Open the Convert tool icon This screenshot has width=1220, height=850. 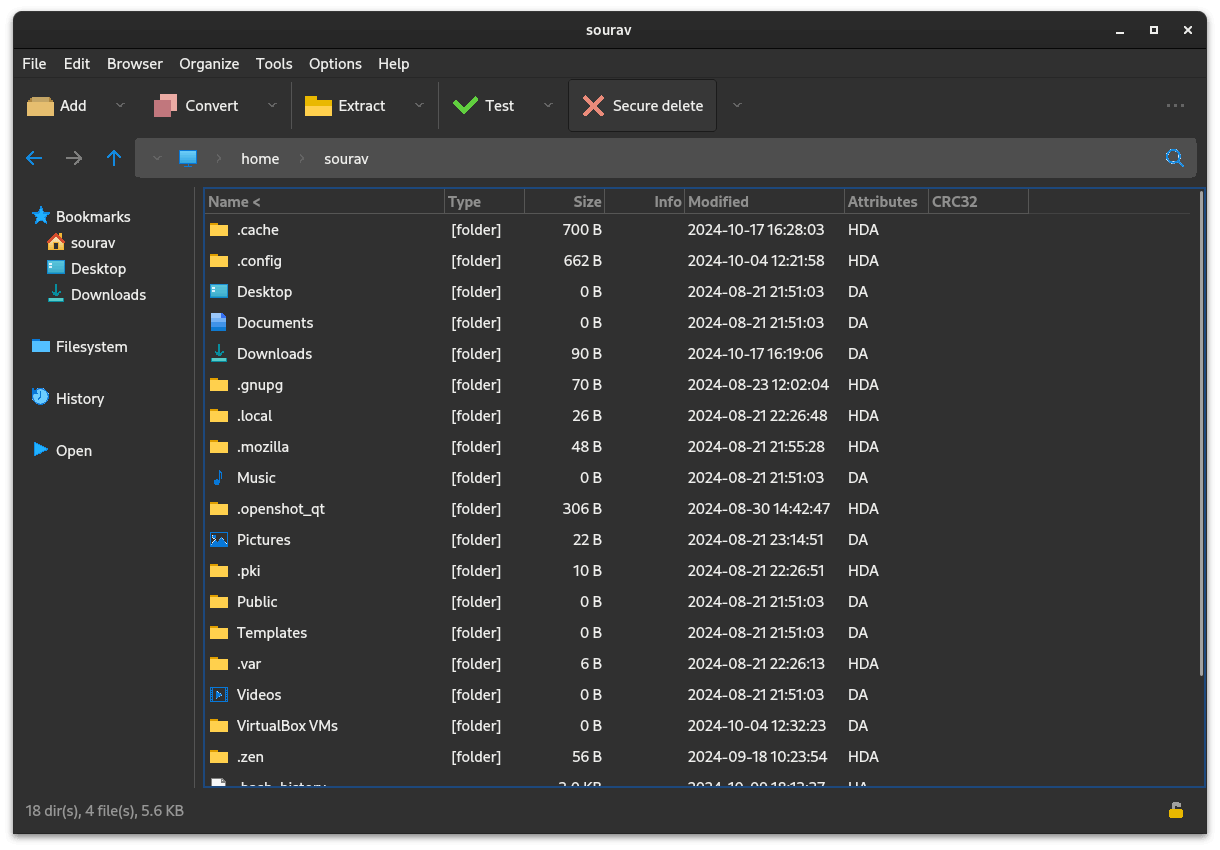click(x=166, y=105)
